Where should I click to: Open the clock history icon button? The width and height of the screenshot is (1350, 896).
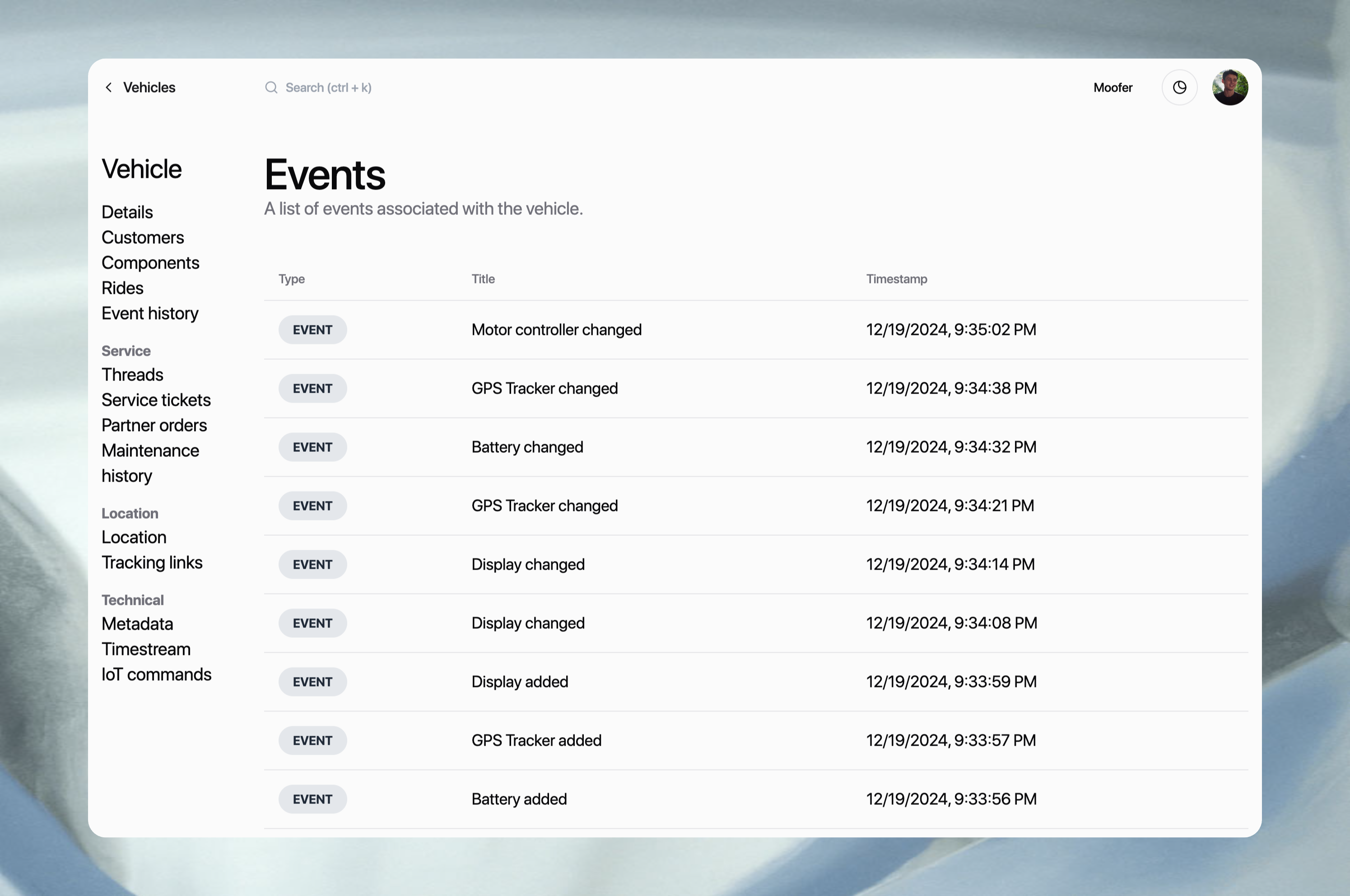[x=1179, y=88]
